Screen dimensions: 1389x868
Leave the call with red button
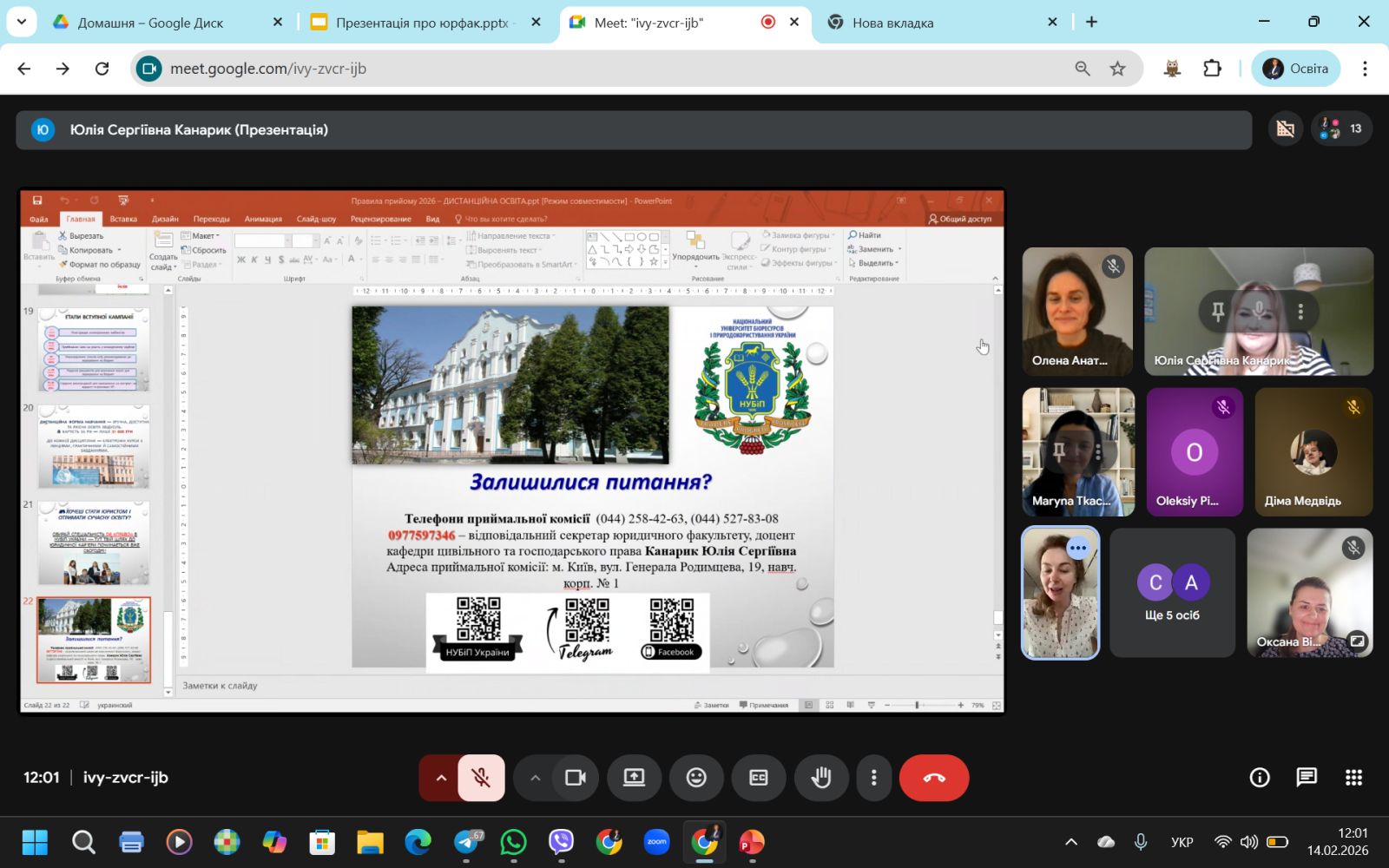(x=934, y=778)
